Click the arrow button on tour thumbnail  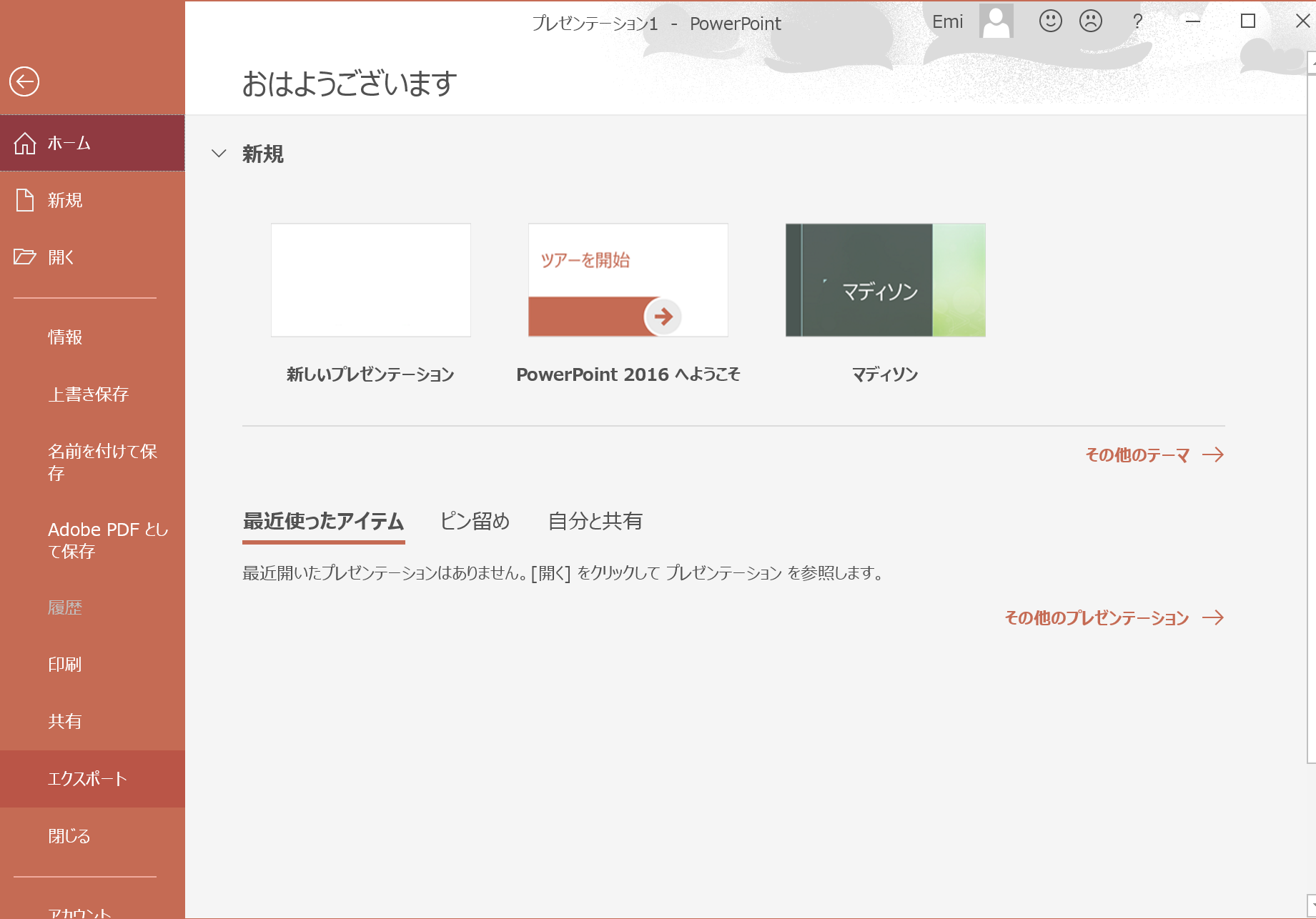coord(663,317)
